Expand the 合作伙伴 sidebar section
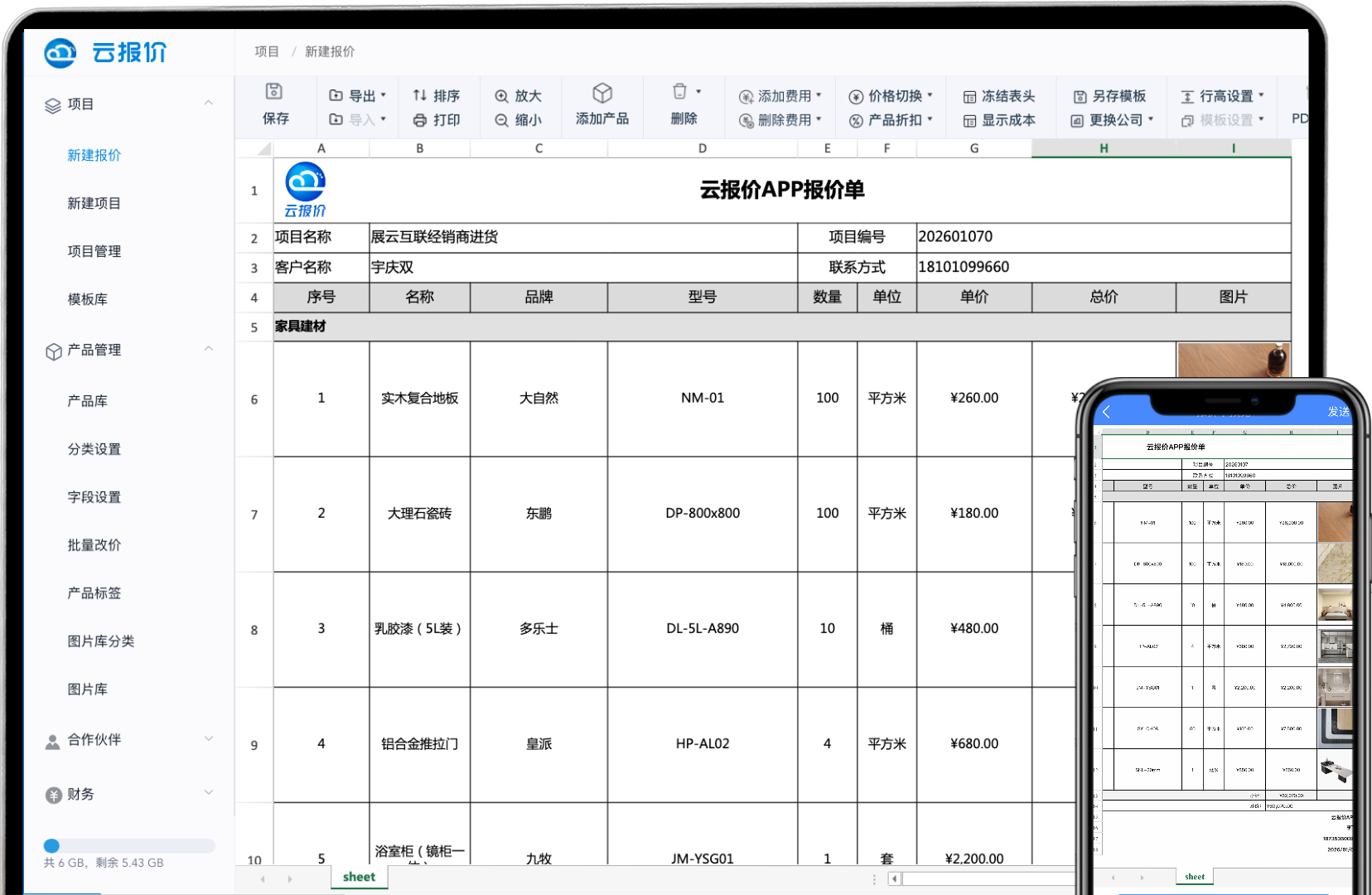 [209, 738]
